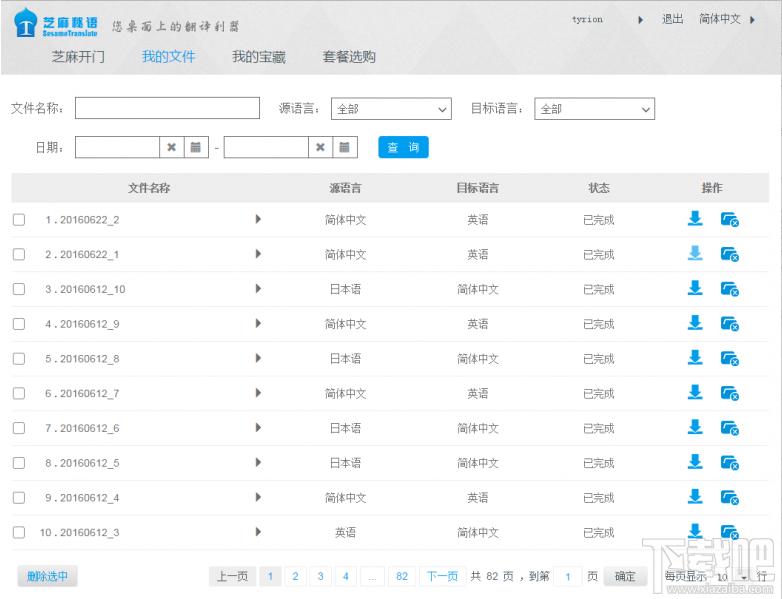Delete file 20160612_5 with folder icon
Viewport: 782px width, 599px height.
(730, 463)
